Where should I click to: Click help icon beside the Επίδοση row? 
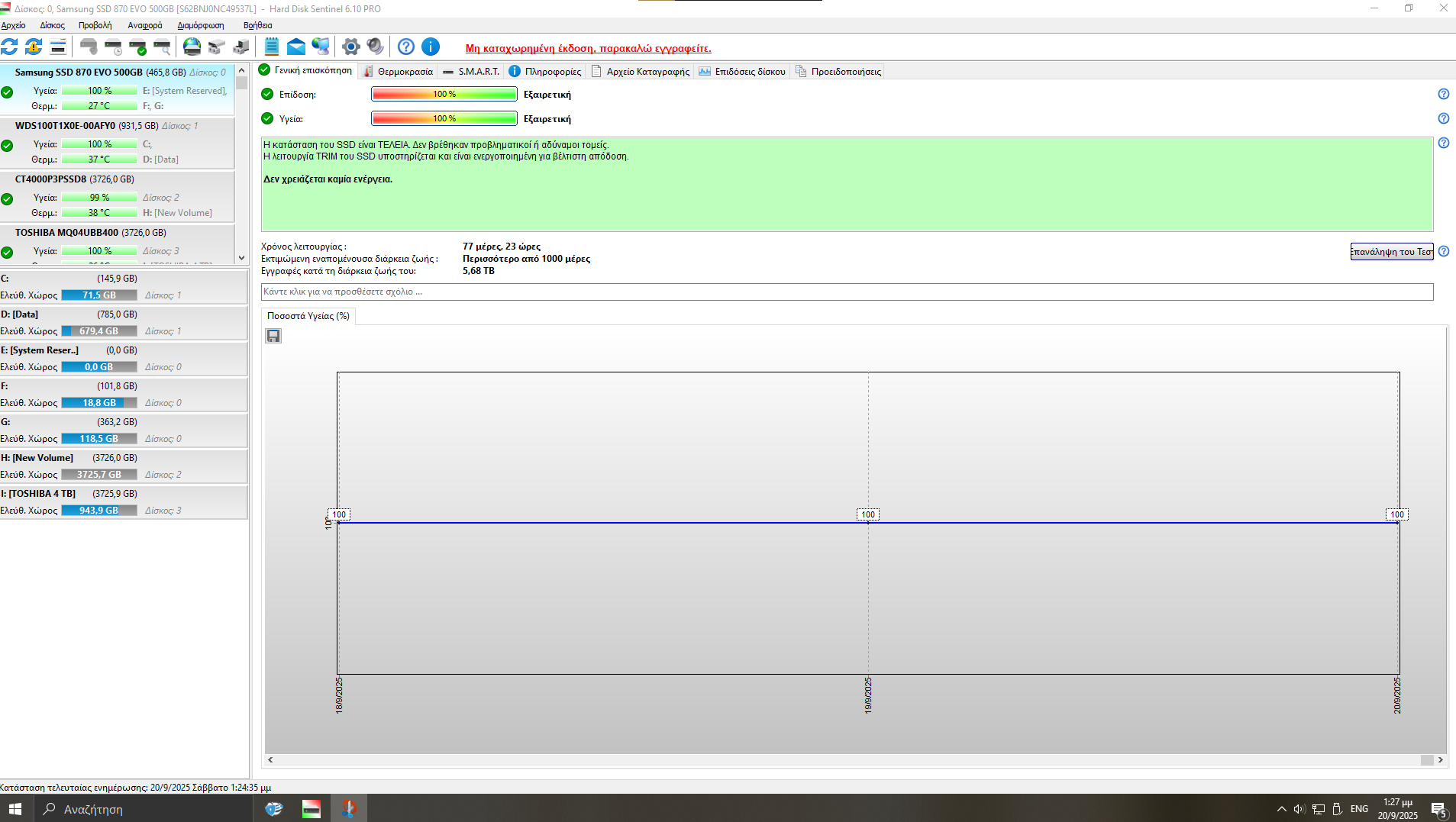pos(1443,94)
